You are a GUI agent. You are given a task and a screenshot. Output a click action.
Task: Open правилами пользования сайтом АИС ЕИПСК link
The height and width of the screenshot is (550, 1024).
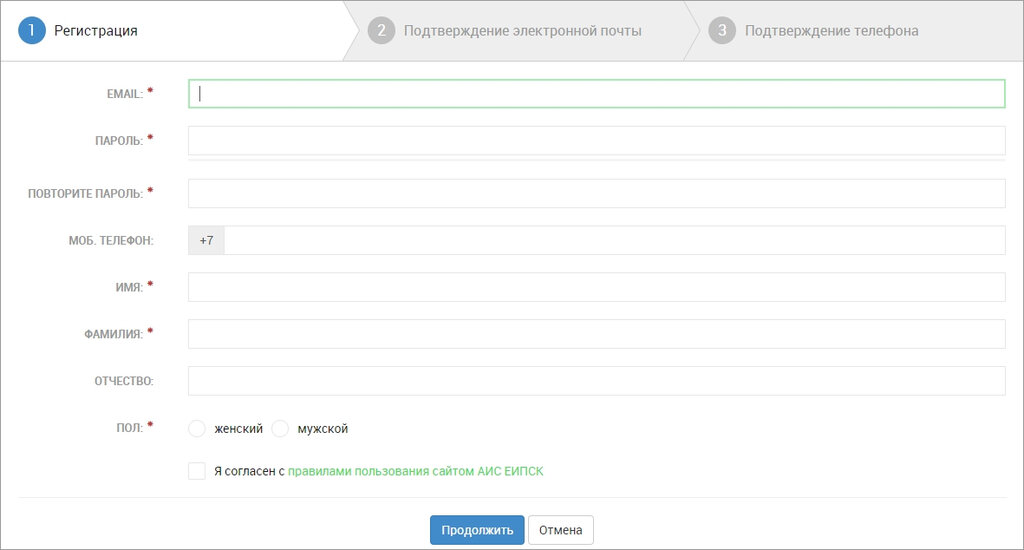point(415,471)
